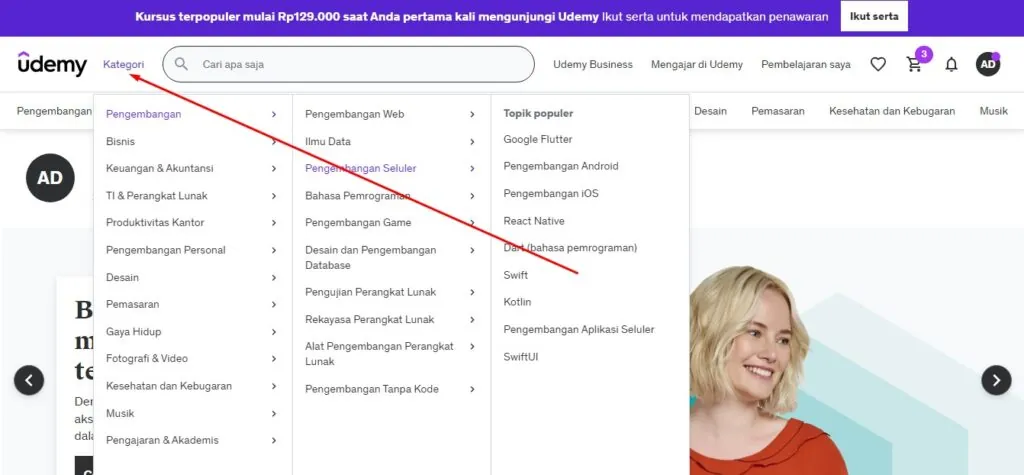The image size is (1024, 475).
Task: Click the 'Cari apa saja' search field
Action: 348,64
